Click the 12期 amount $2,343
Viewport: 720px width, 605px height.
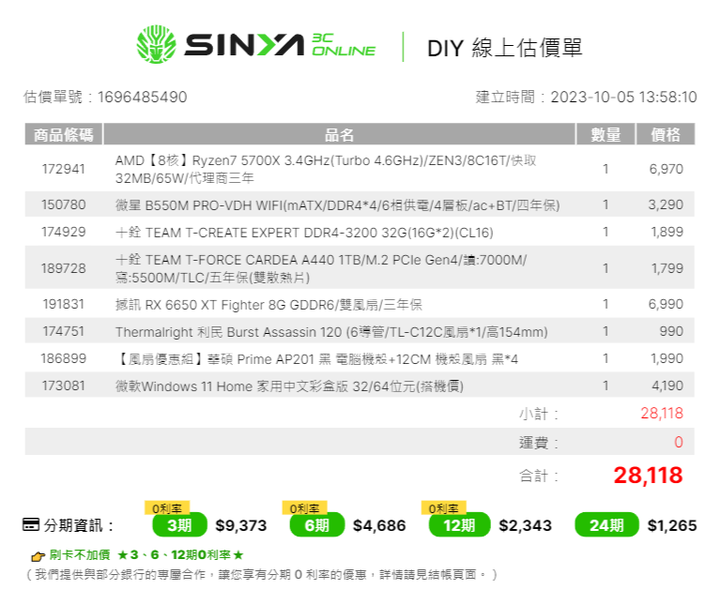(x=525, y=525)
